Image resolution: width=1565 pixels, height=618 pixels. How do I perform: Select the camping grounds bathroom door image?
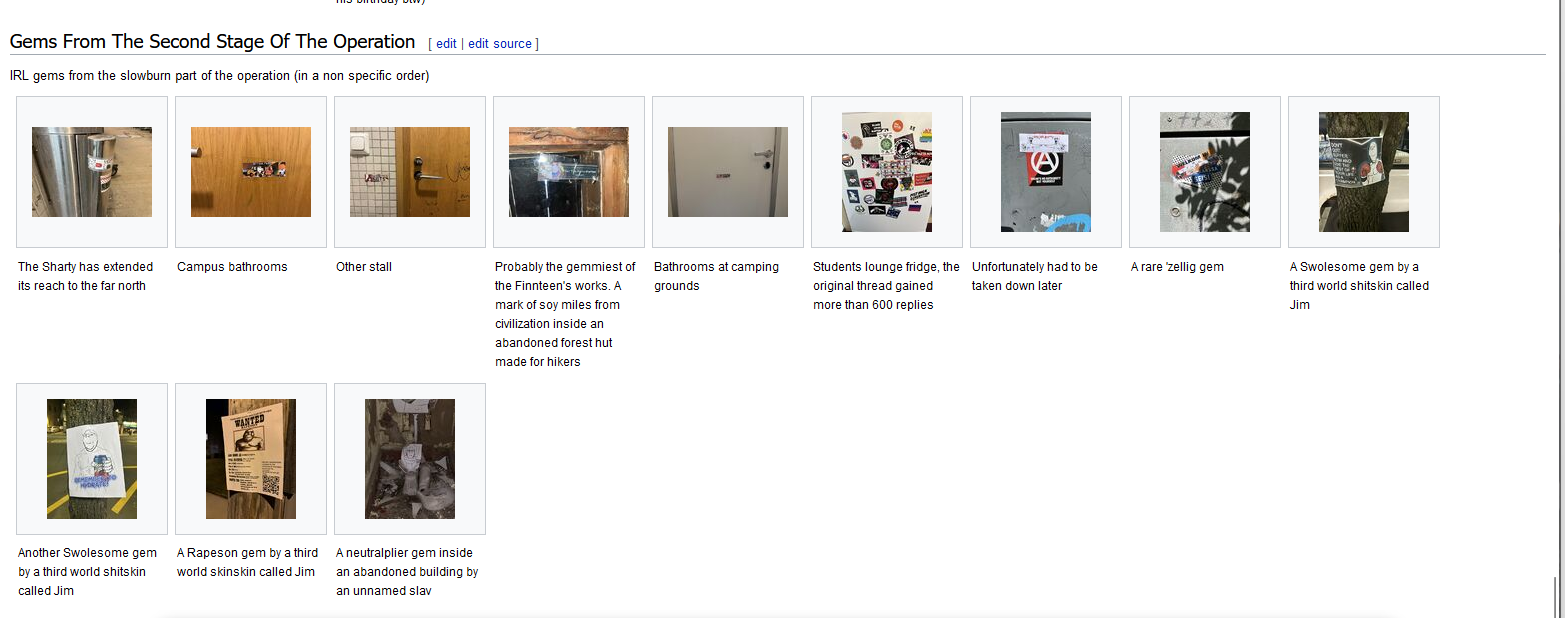728,172
